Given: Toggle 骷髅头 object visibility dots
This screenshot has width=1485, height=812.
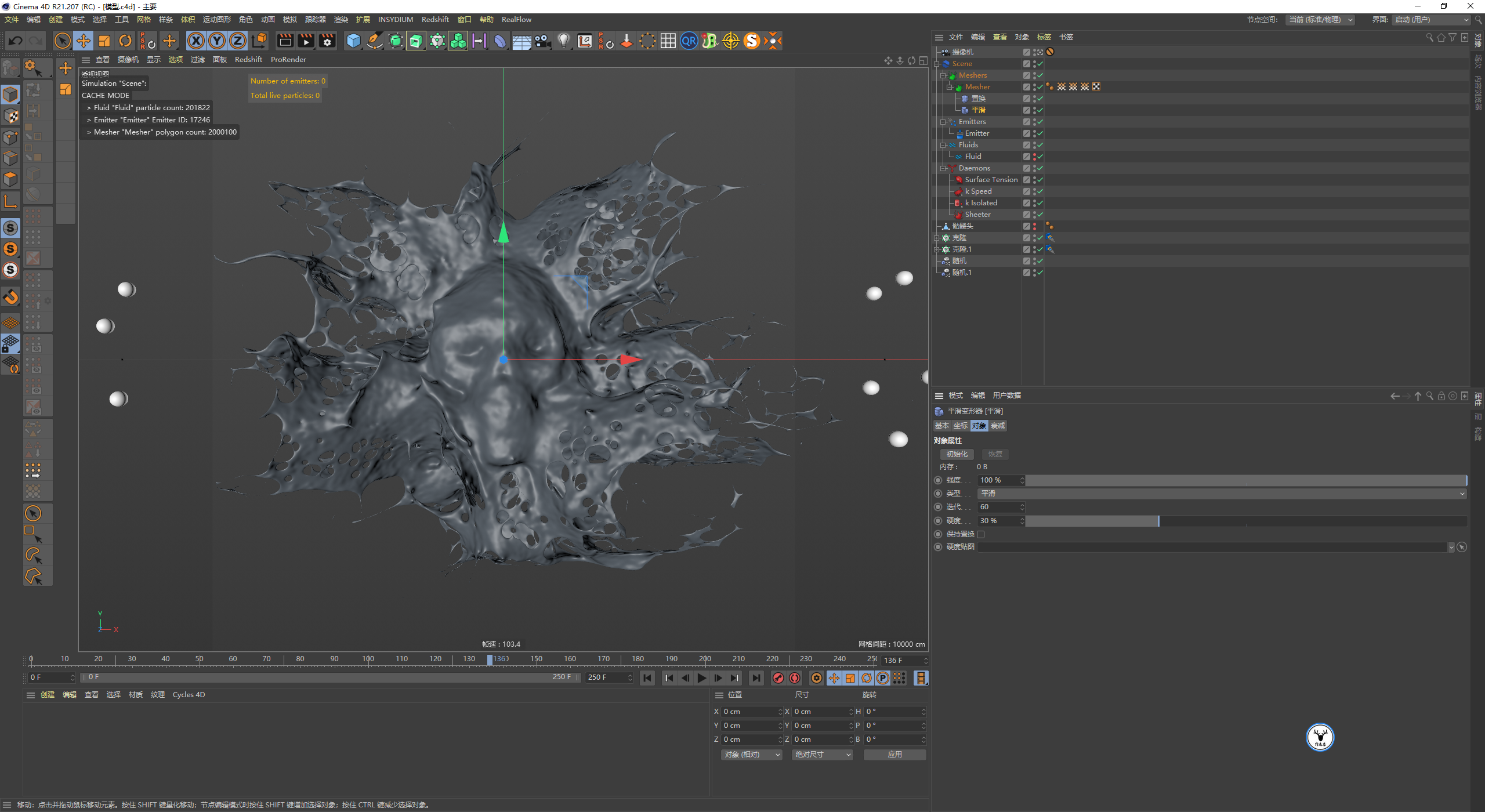Looking at the screenshot, I should pyautogui.click(x=1034, y=226).
